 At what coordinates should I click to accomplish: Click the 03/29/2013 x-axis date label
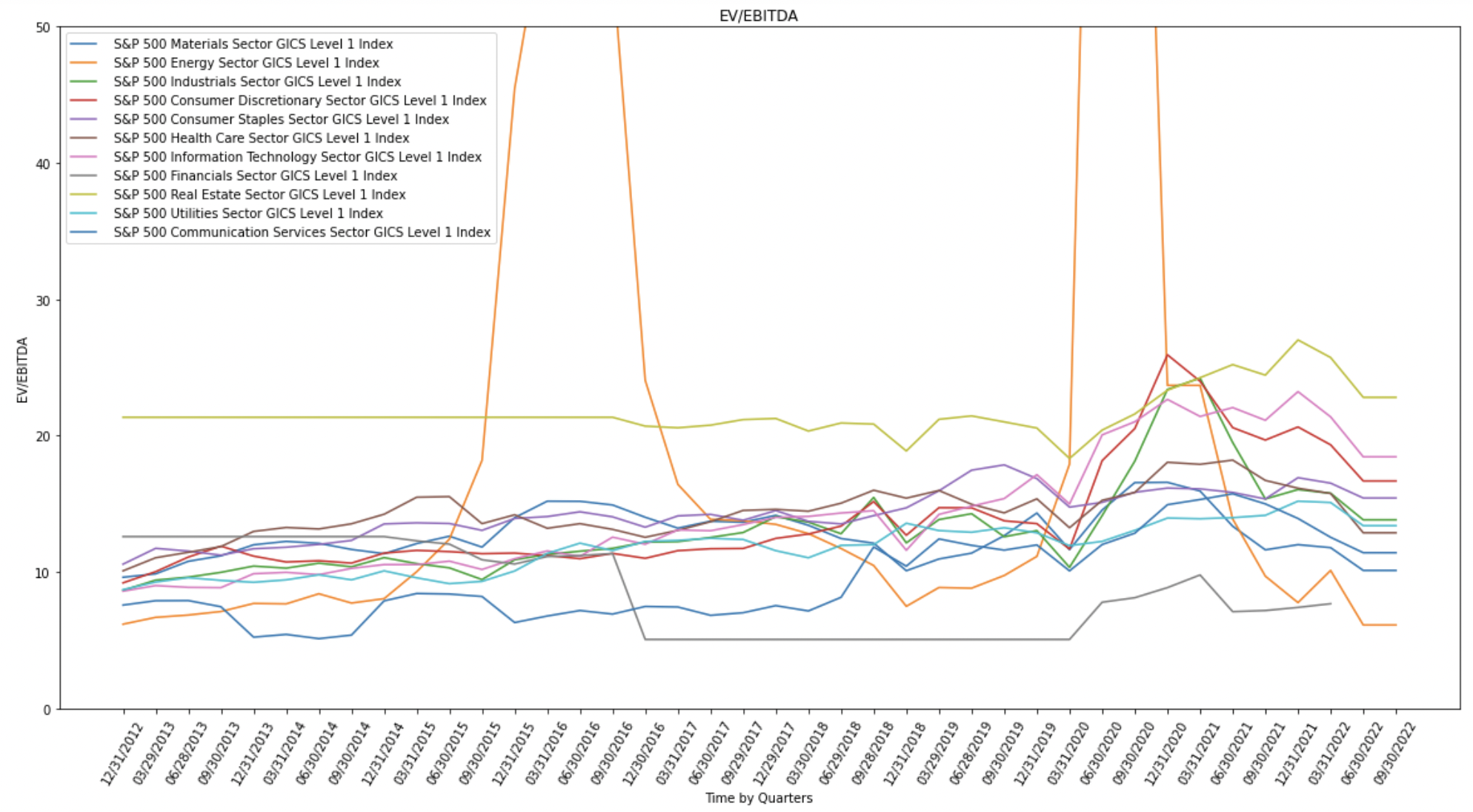click(x=154, y=753)
